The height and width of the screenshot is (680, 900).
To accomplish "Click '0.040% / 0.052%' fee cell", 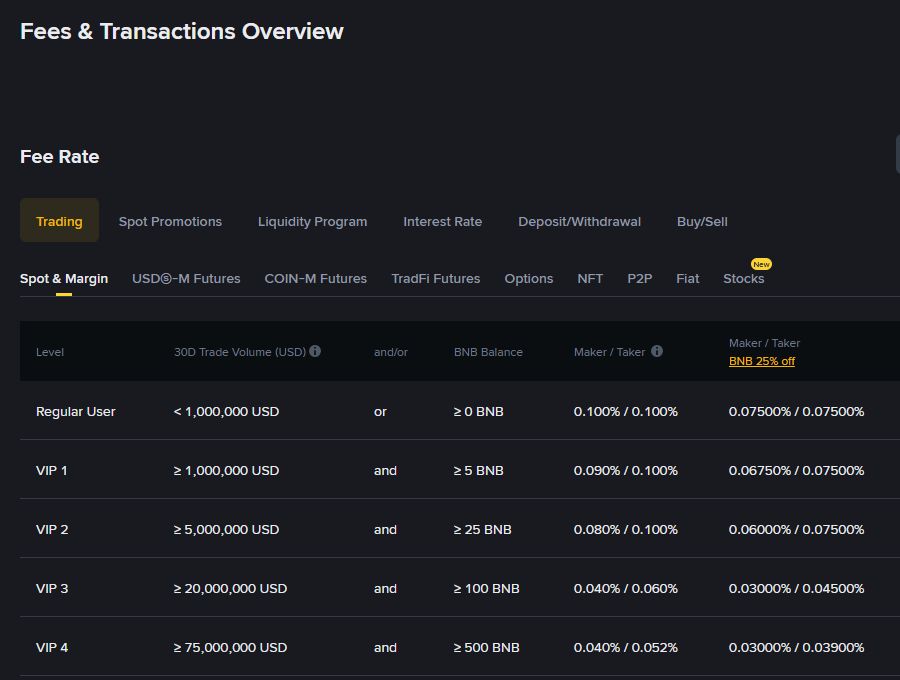I will 626,648.
